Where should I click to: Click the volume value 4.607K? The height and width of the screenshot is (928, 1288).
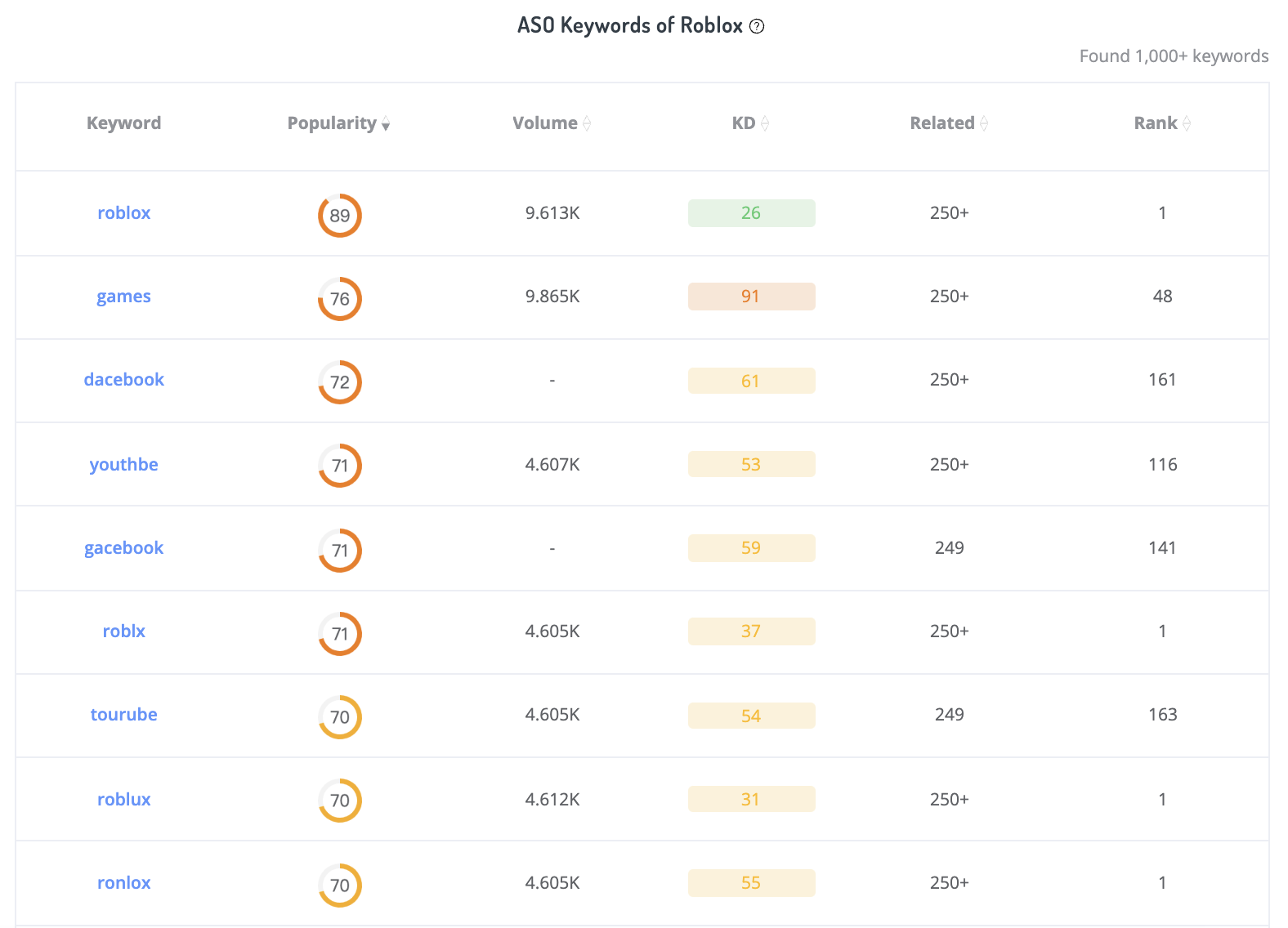click(552, 465)
